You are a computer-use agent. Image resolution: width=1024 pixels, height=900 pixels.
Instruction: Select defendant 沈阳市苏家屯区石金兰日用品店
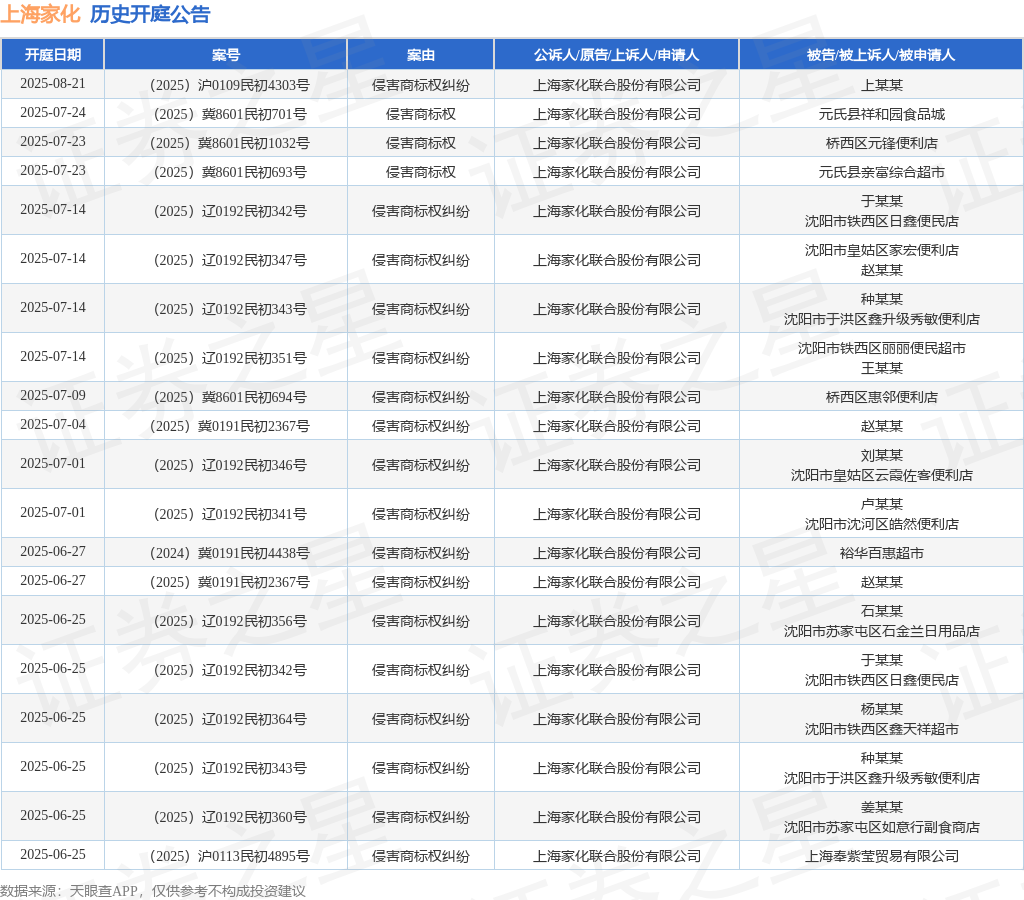882,632
